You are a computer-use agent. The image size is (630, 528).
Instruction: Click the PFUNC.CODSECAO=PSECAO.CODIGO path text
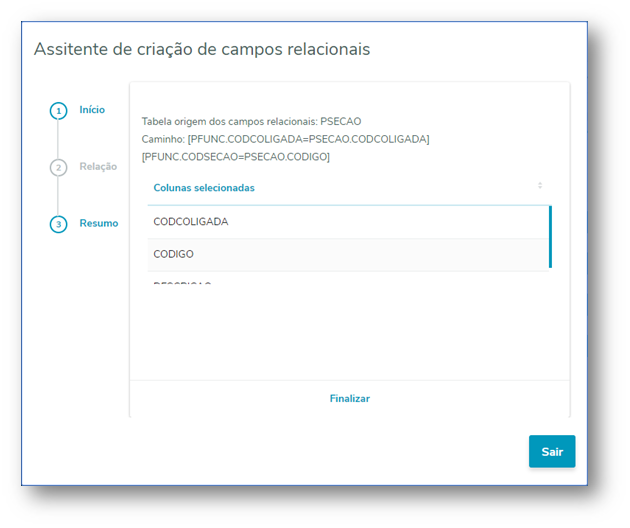coord(236,157)
